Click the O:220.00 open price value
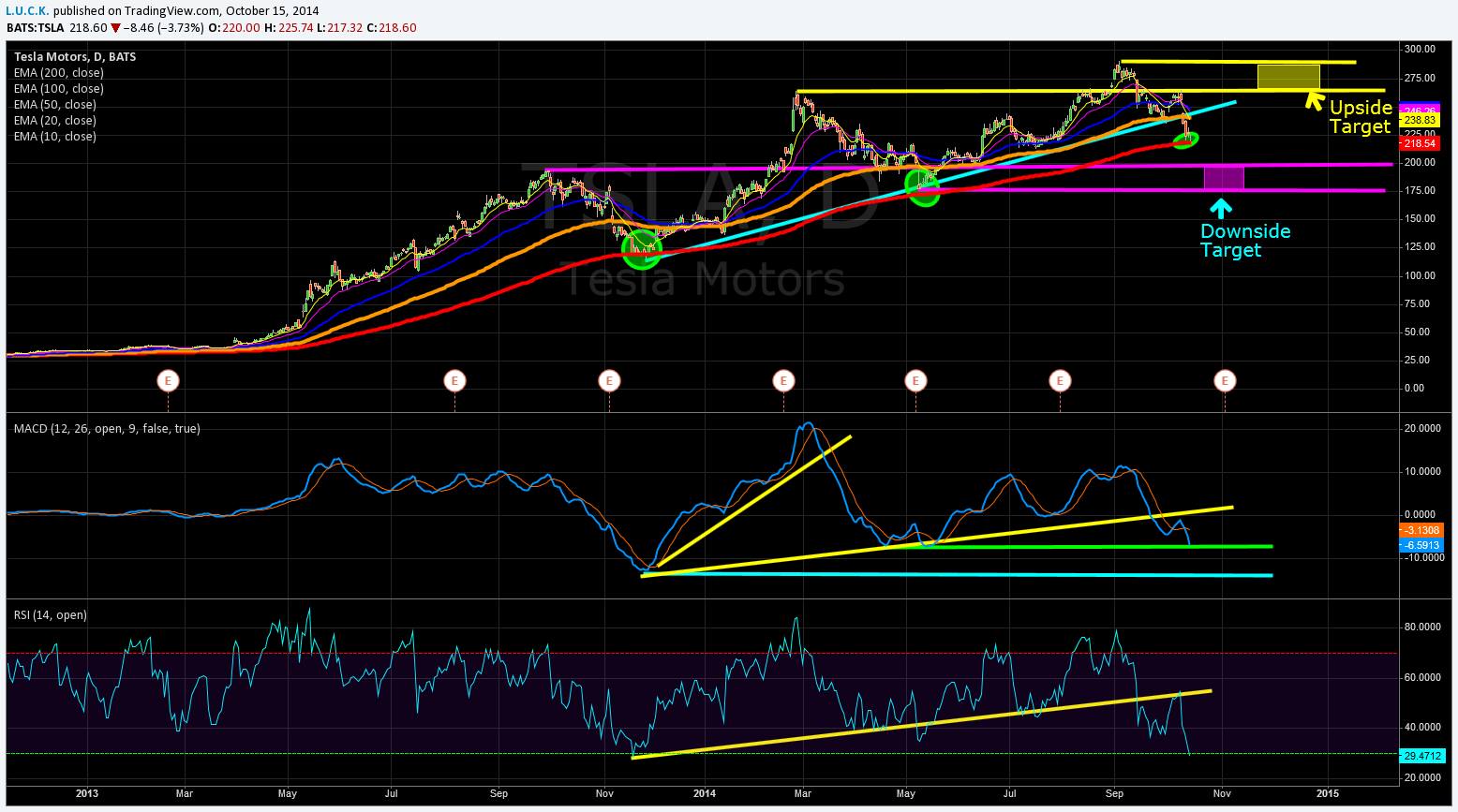The width and height of the screenshot is (1458, 812). (233, 27)
